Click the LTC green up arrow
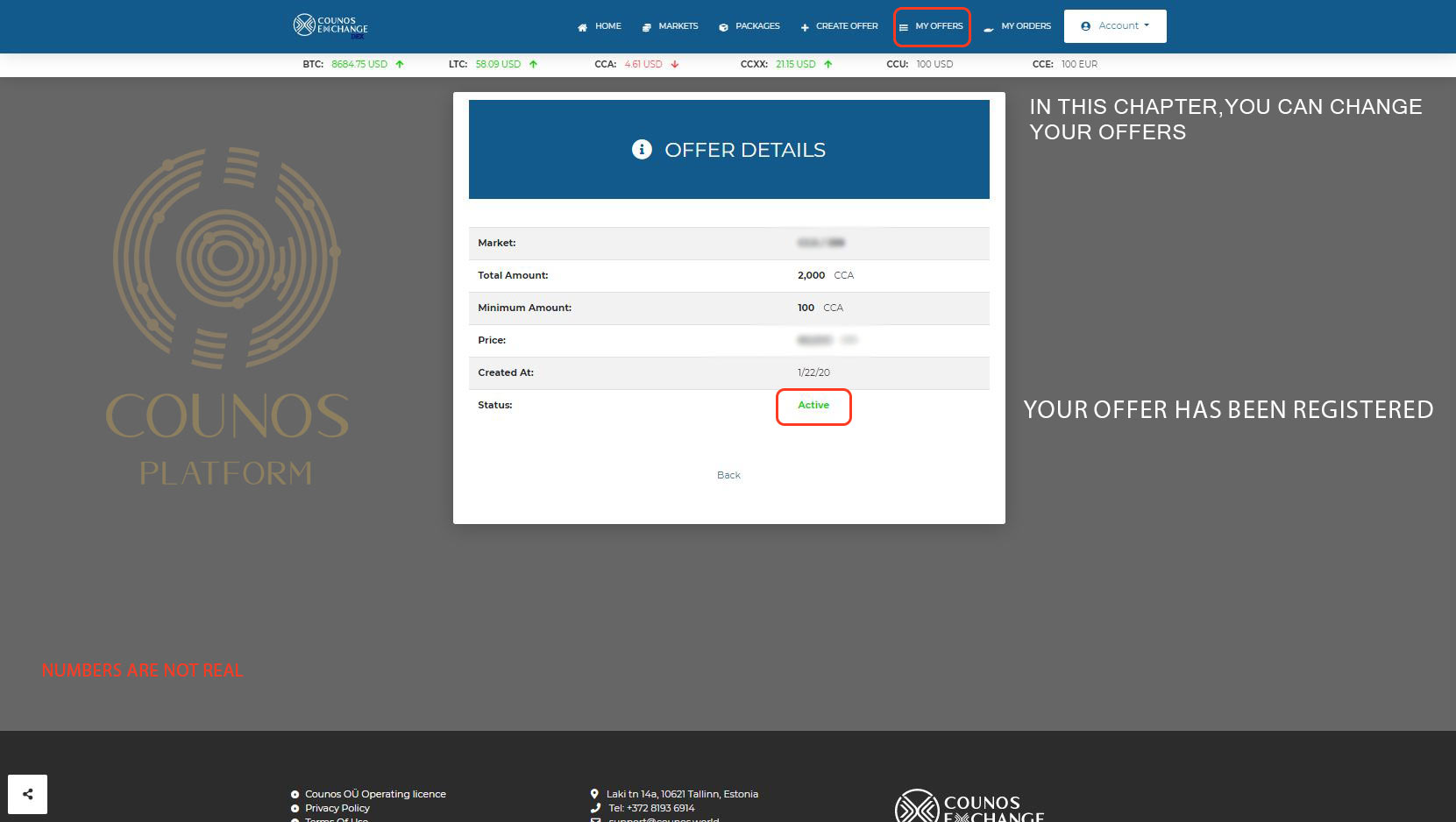Viewport: 1456px width, 822px height. click(533, 64)
